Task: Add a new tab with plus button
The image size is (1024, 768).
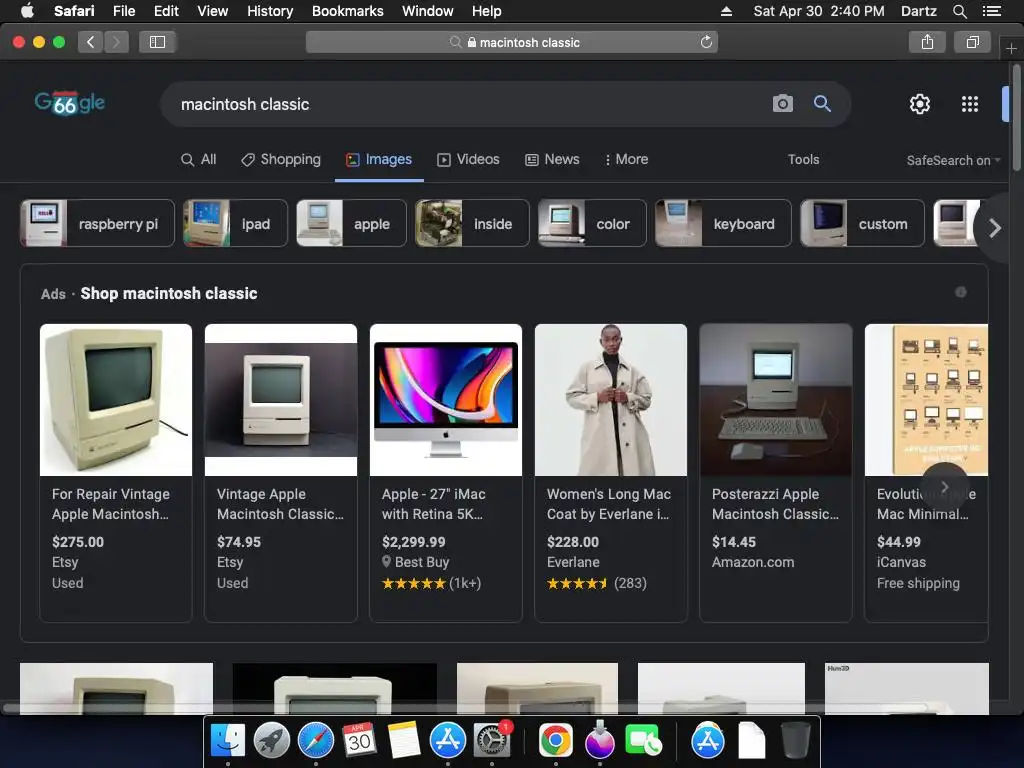Action: click(1011, 48)
